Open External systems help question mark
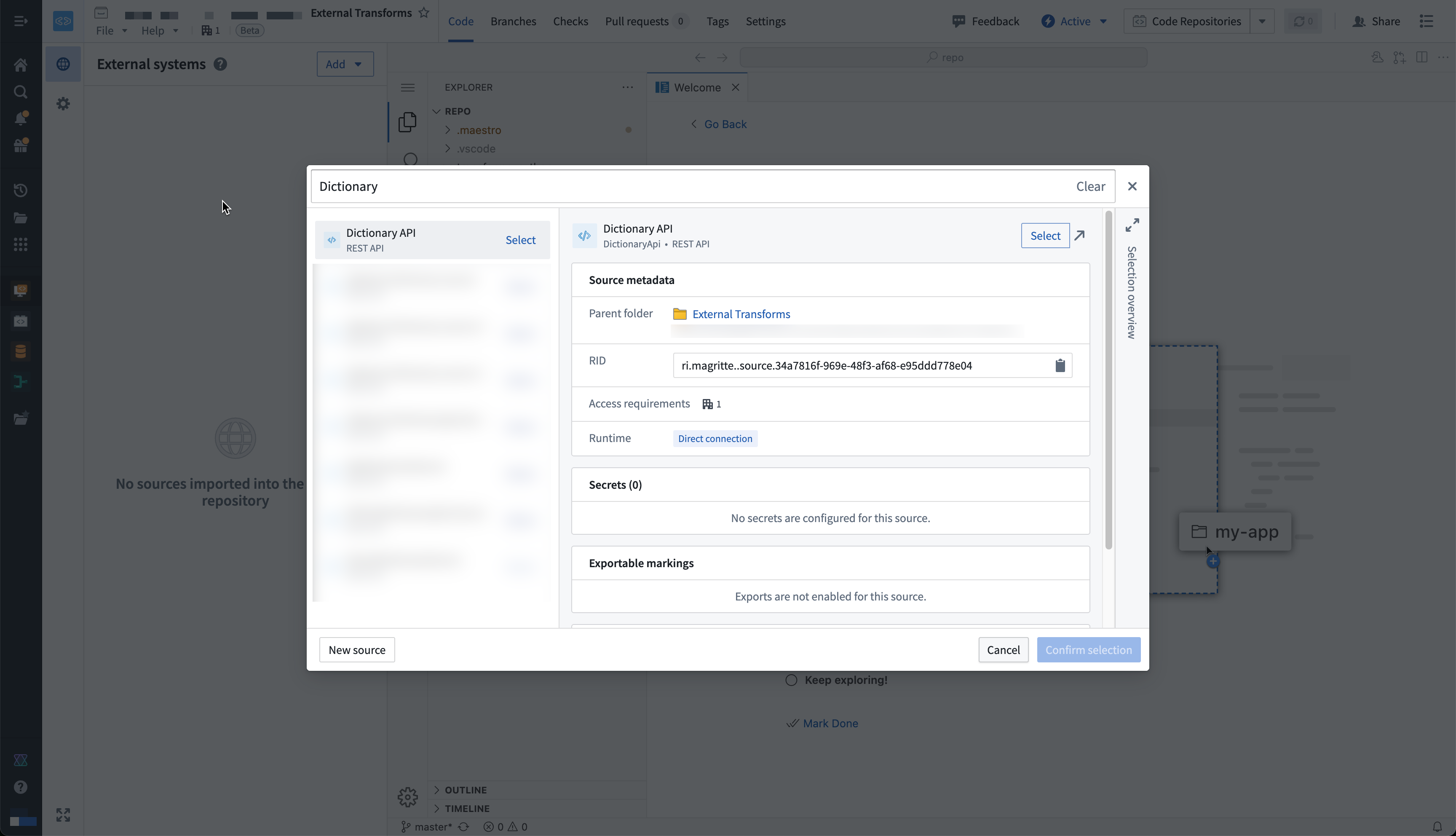This screenshot has width=1456, height=836. (x=220, y=64)
